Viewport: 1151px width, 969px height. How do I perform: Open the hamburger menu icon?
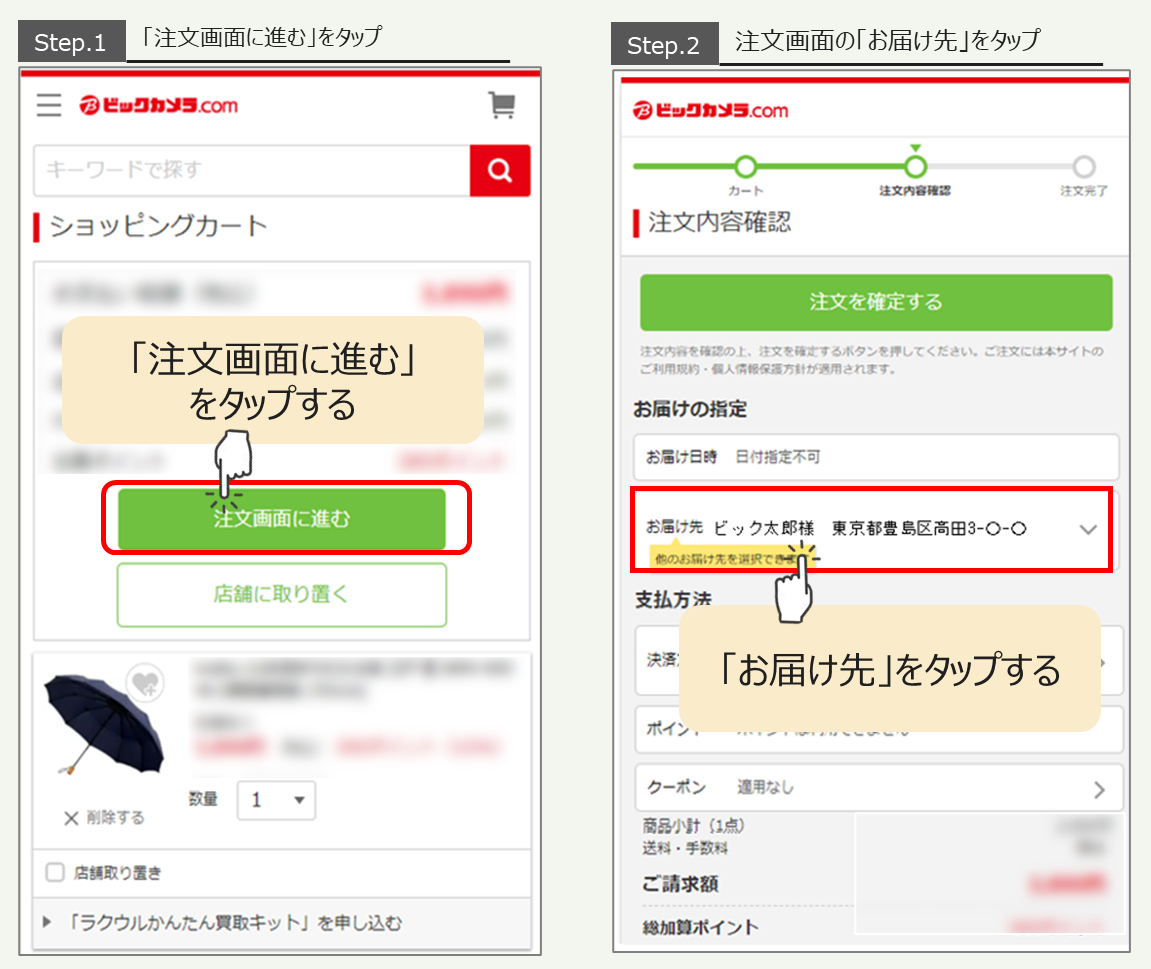pyautogui.click(x=49, y=105)
